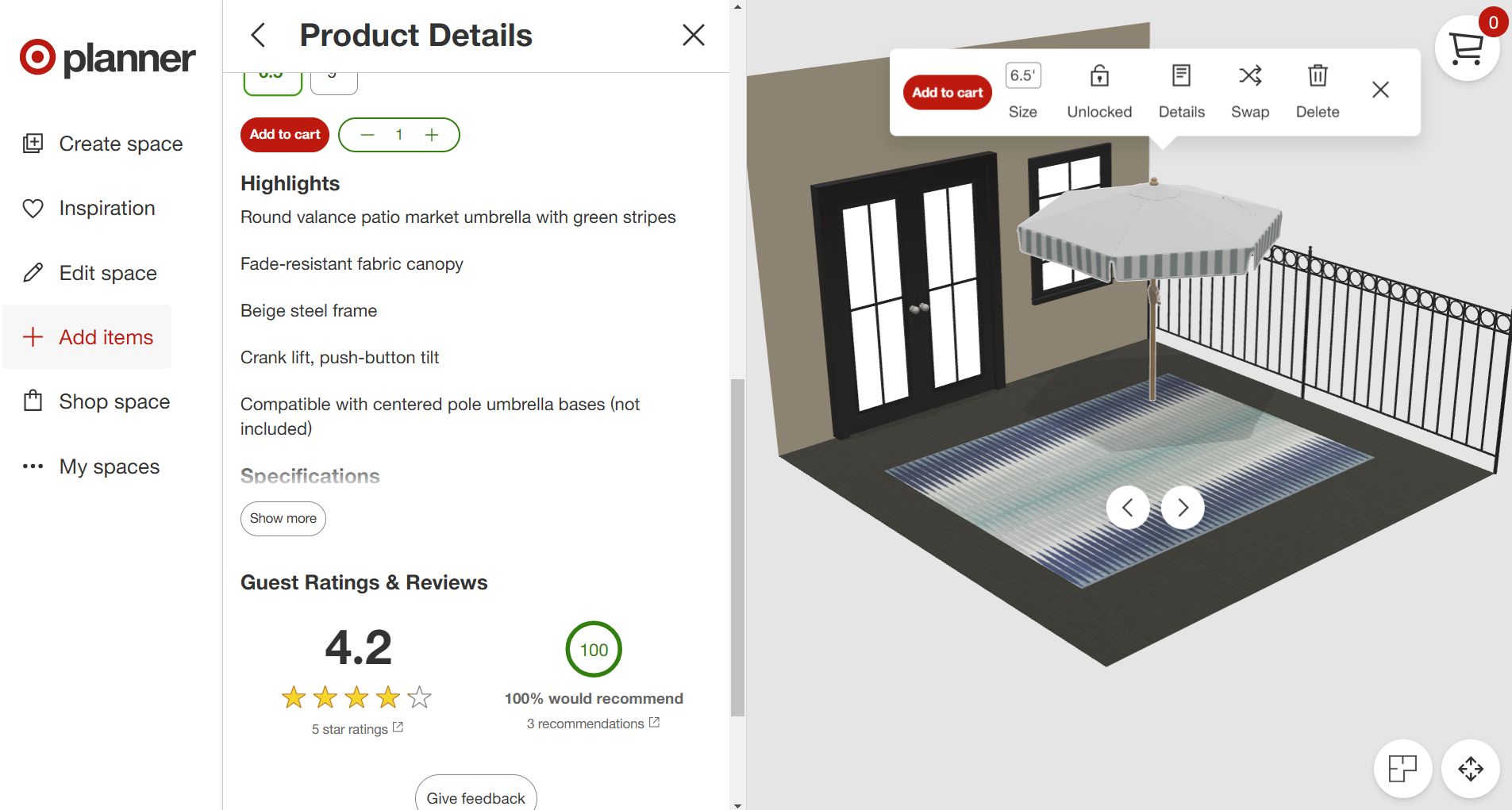Rotate view left with arrow
The width and height of the screenshot is (1512, 810).
(x=1128, y=508)
